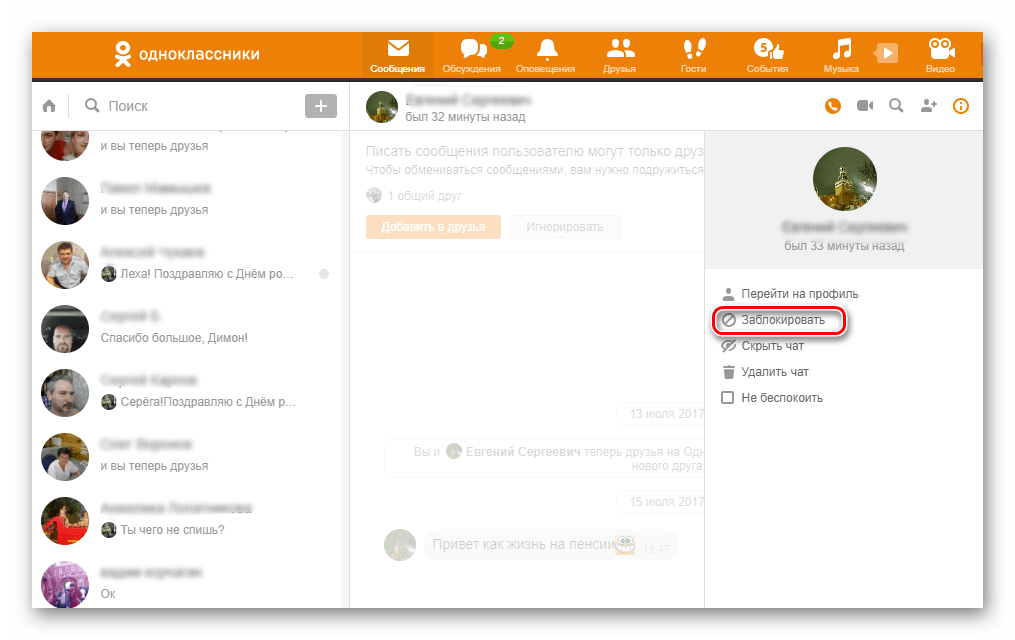
Task: Click the 13 июля 2017 date label
Action: coord(667,414)
